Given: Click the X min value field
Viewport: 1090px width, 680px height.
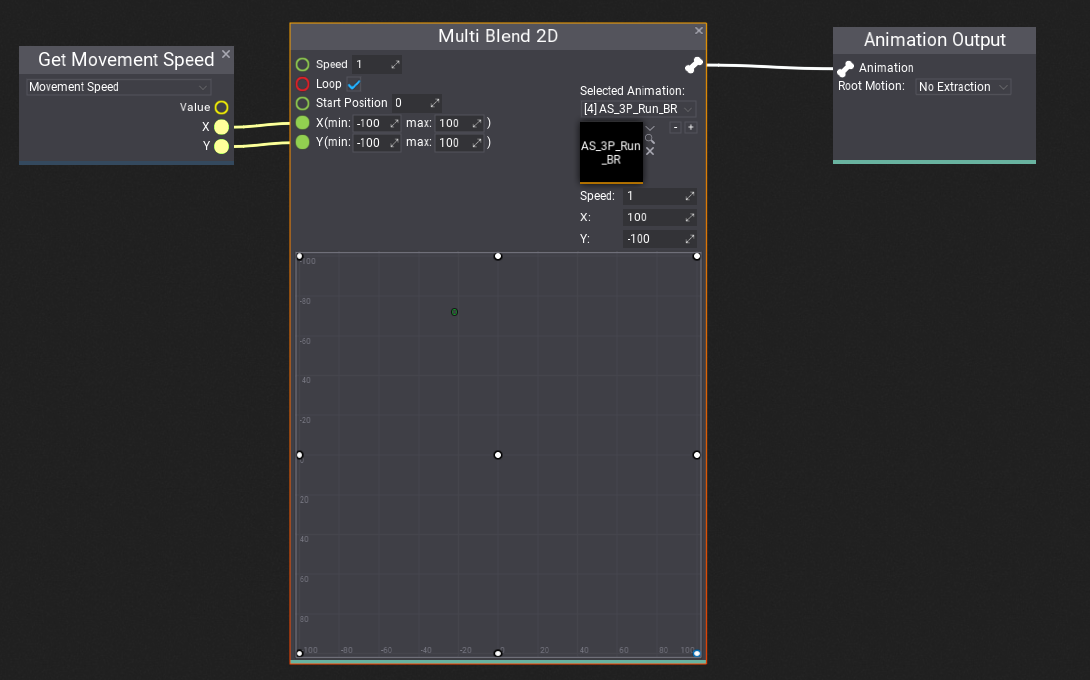Looking at the screenshot, I should [x=371, y=123].
